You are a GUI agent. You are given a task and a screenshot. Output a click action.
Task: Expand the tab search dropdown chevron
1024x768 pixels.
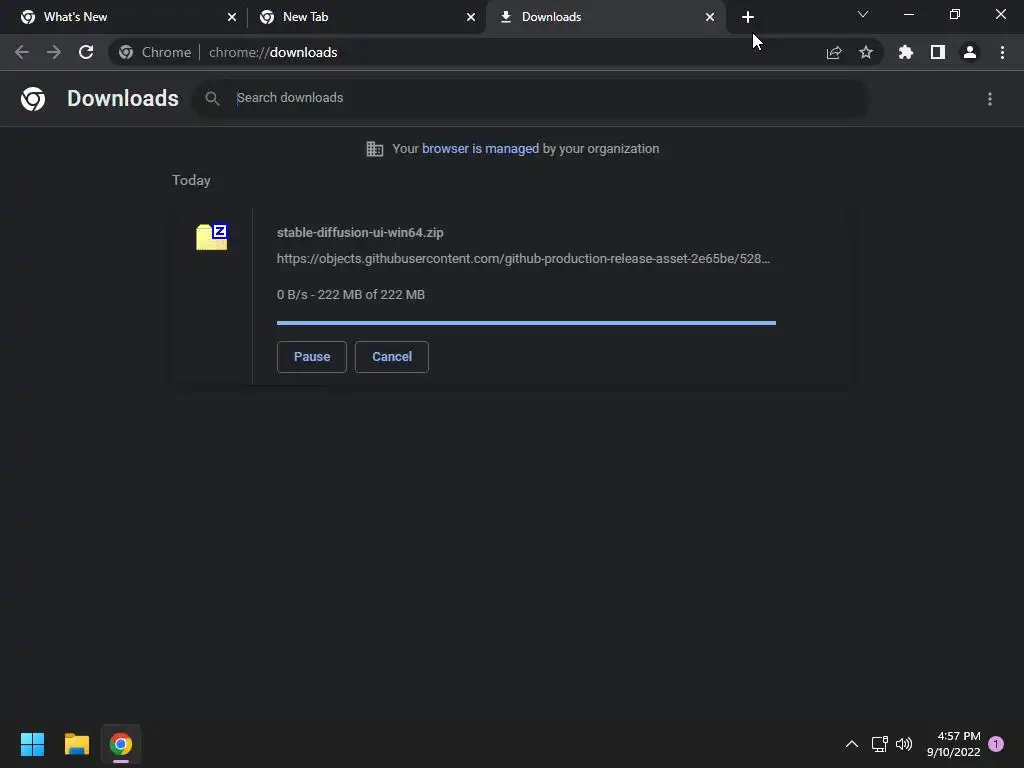(x=863, y=14)
